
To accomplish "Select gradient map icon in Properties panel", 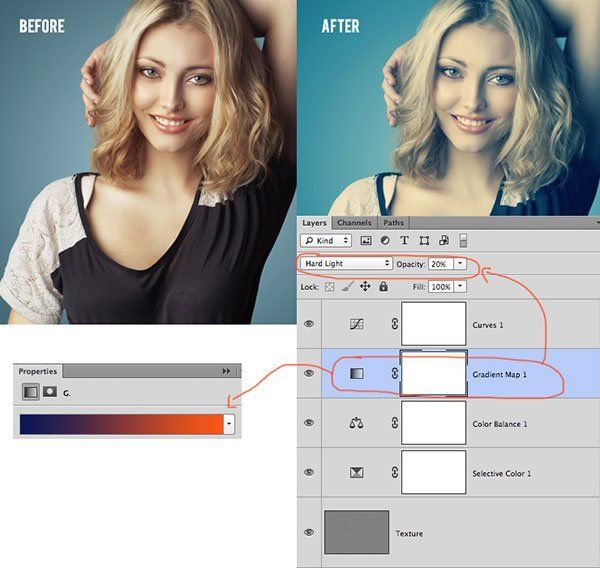I will pos(31,392).
